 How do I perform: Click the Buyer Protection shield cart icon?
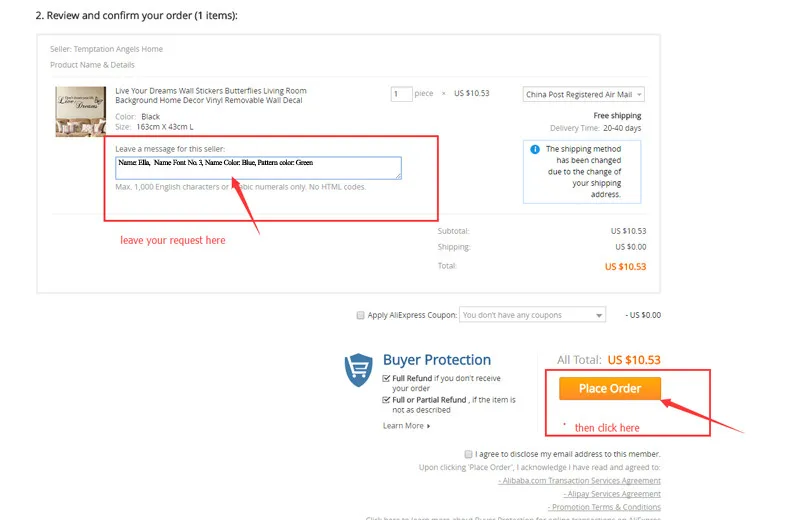[x=359, y=369]
